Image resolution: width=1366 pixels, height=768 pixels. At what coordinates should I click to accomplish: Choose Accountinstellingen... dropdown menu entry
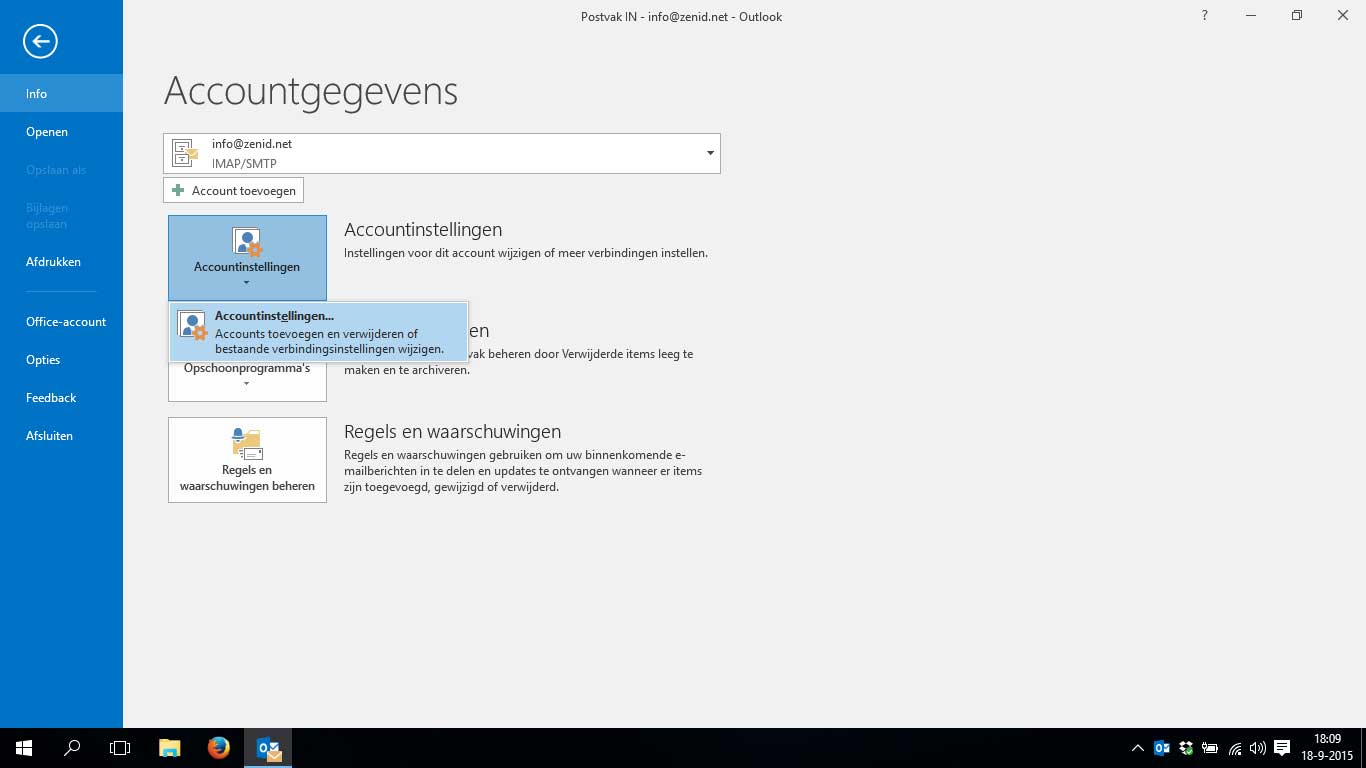coord(318,332)
